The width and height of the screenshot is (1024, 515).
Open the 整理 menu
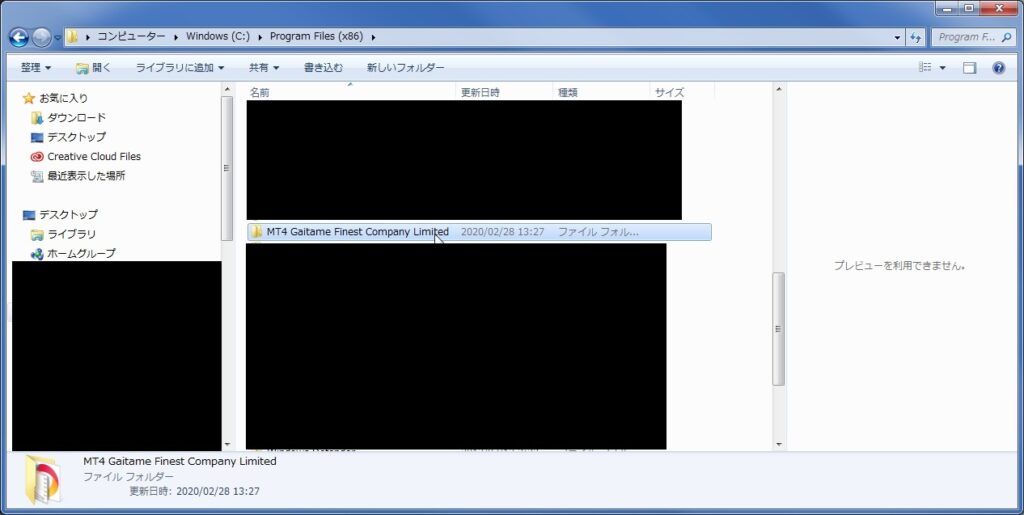click(x=36, y=67)
